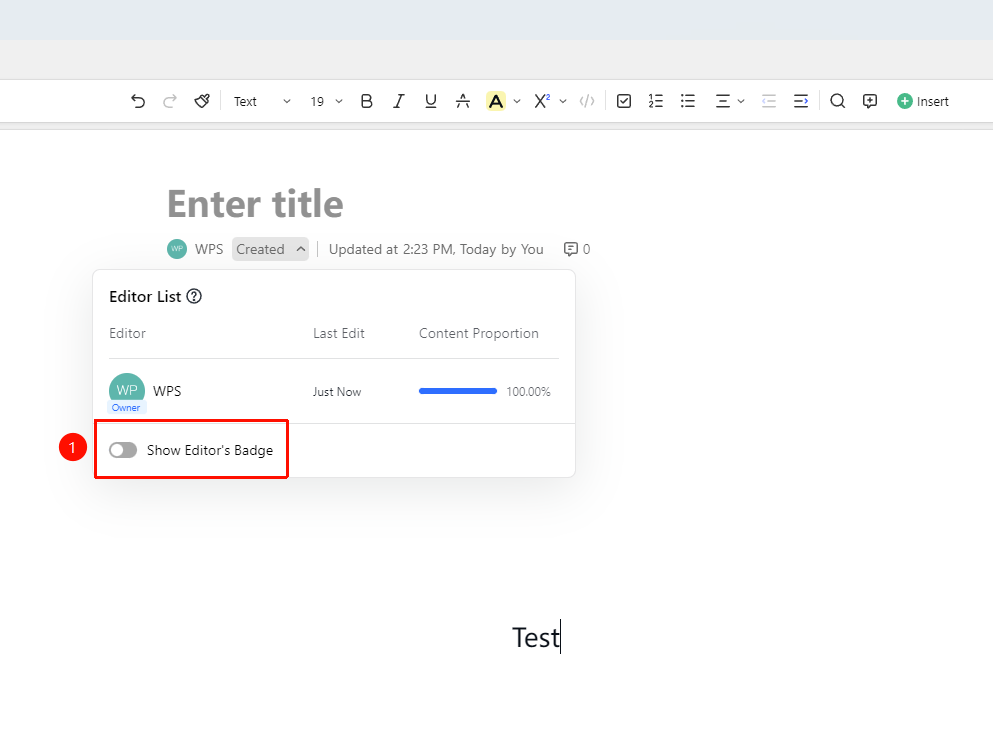Select the Format Painter brush icon
Screen dimensions: 993x738
coord(202,101)
